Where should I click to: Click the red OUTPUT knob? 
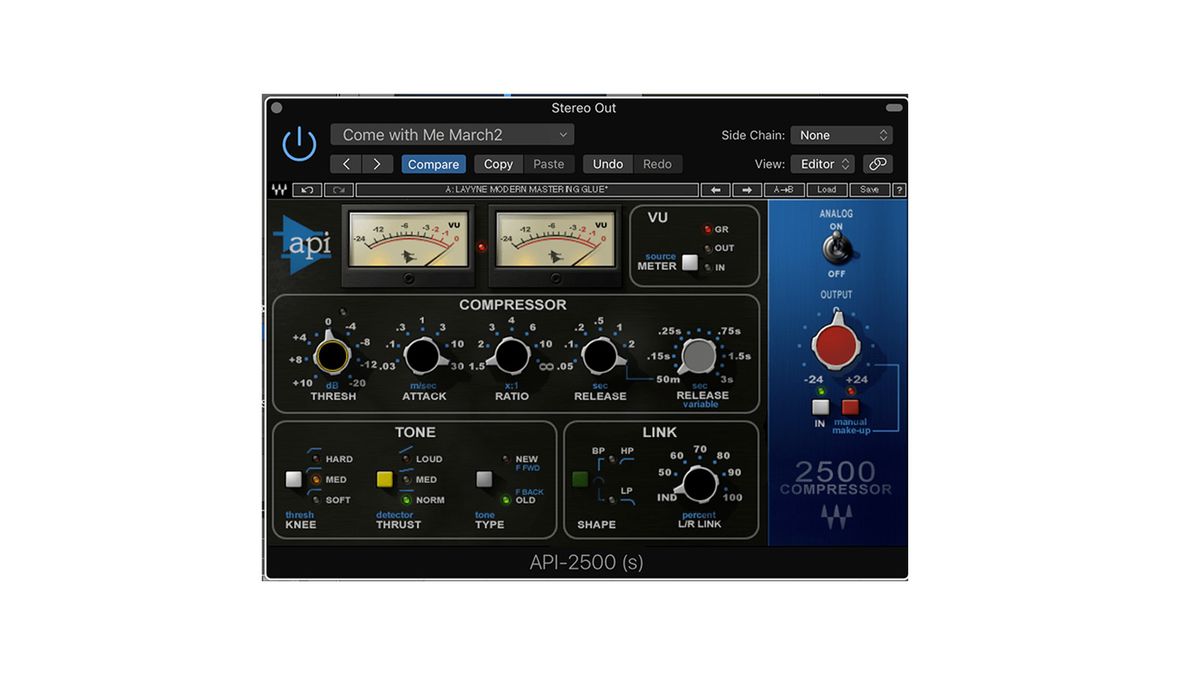tap(836, 345)
